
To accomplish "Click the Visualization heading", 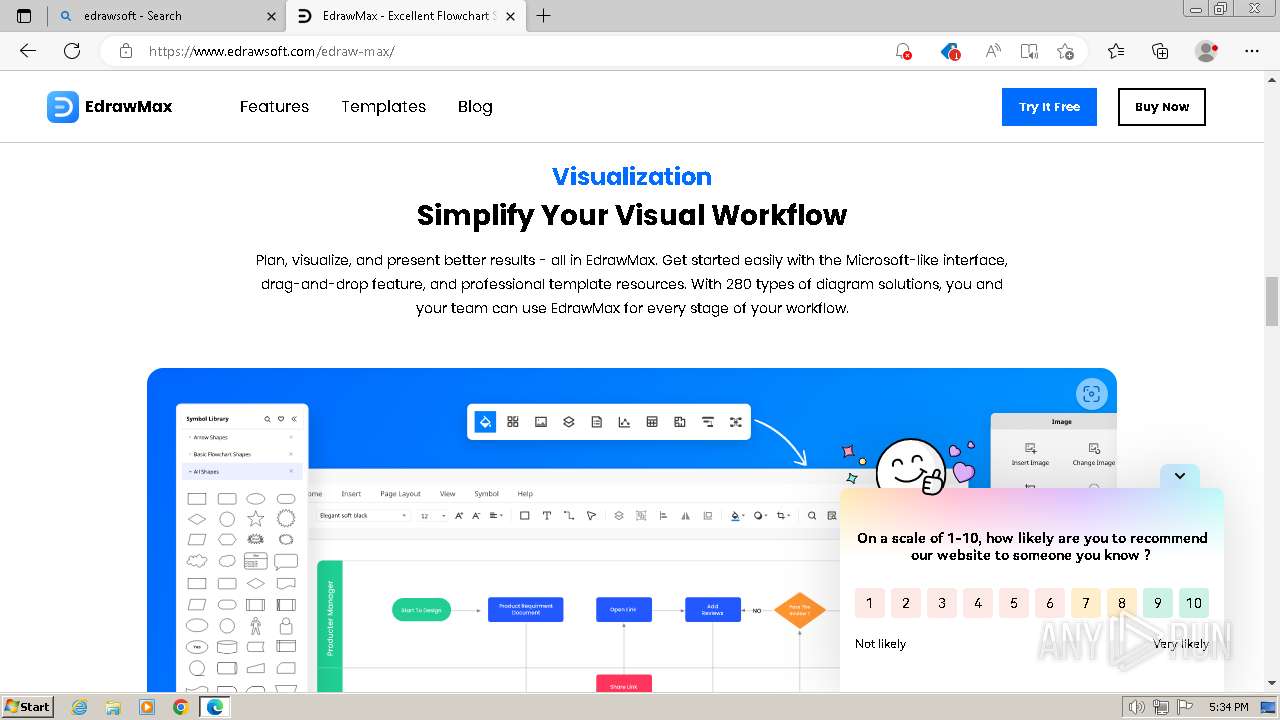I will (632, 177).
